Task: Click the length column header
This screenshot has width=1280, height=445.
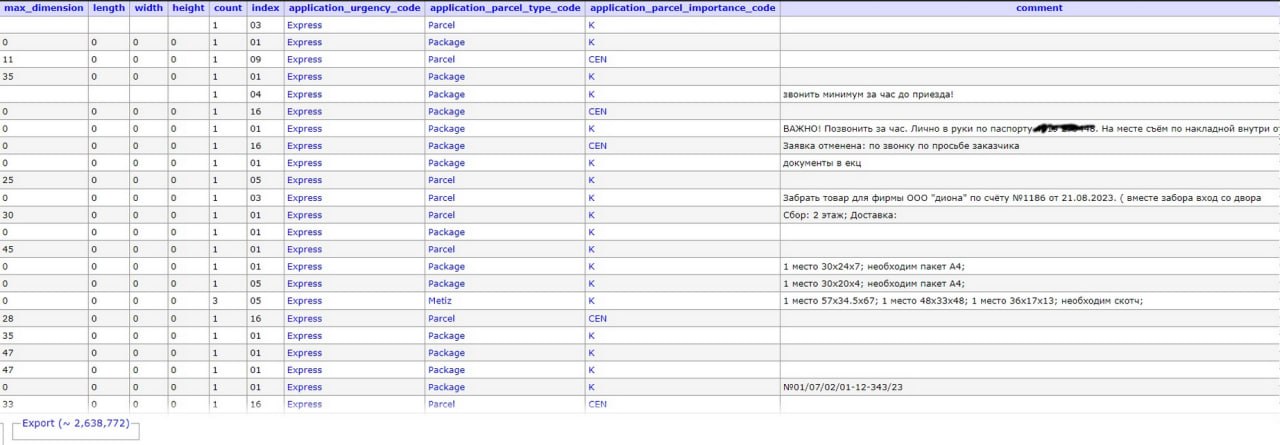Action: [109, 8]
